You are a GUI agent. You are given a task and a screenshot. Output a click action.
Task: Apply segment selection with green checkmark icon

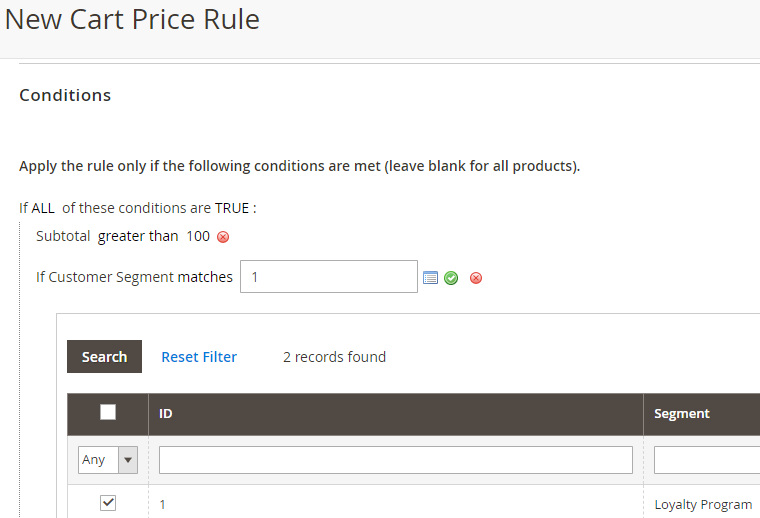click(x=451, y=278)
